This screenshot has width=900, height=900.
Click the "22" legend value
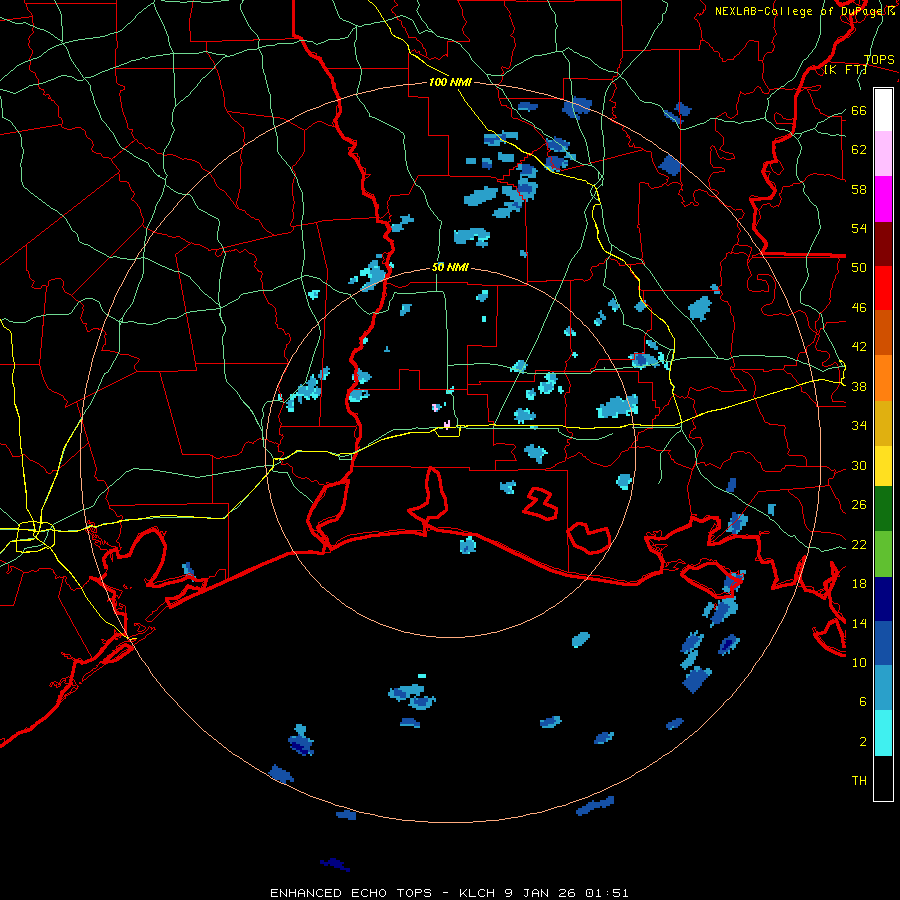(x=859, y=544)
